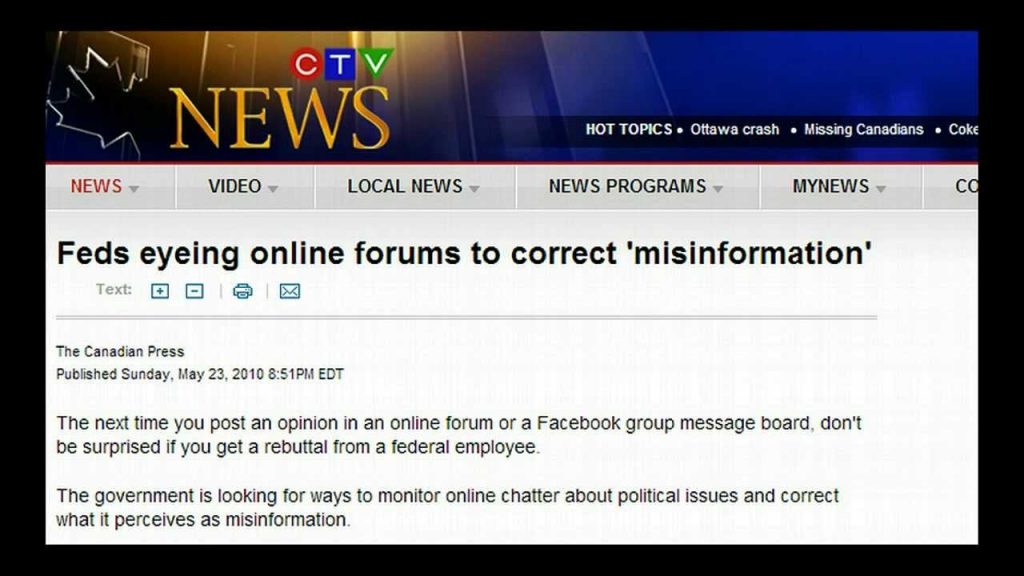Decrease the article text size
The width and height of the screenshot is (1024, 576).
[x=195, y=291]
